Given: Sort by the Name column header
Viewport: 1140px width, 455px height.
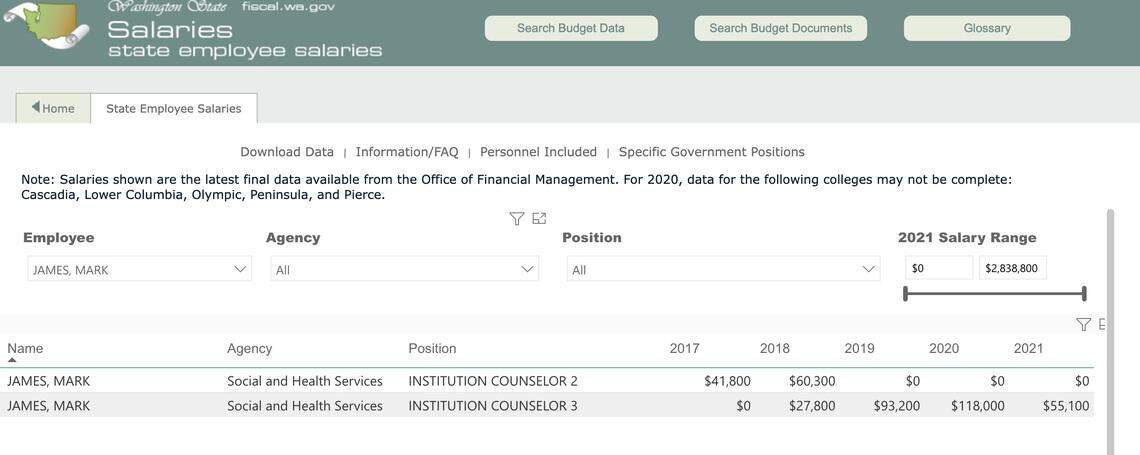Looking at the screenshot, I should pos(25,348).
